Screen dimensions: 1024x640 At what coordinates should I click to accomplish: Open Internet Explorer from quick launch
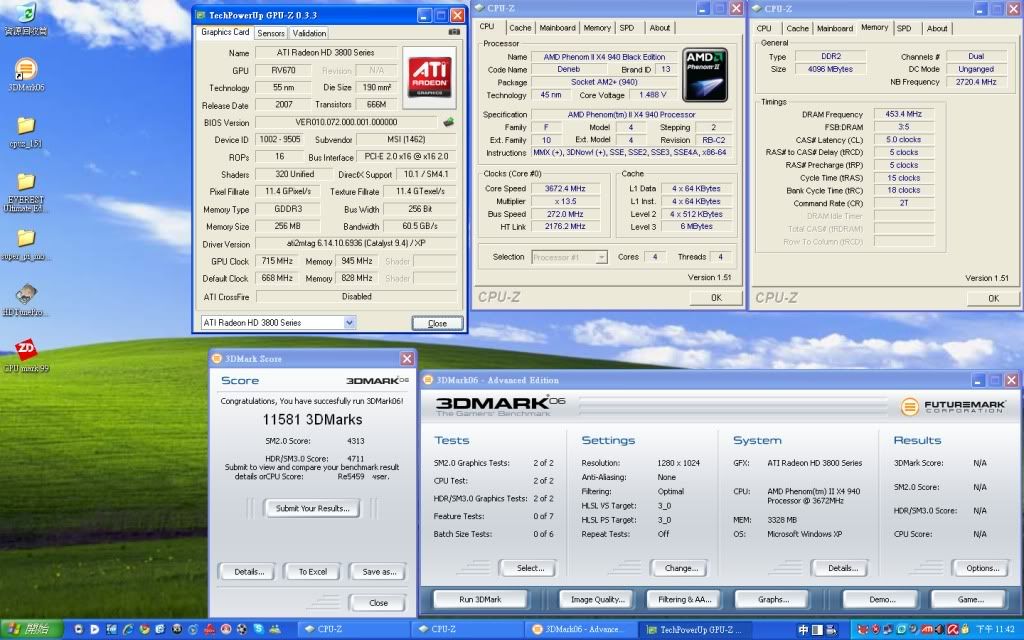[x=127, y=629]
